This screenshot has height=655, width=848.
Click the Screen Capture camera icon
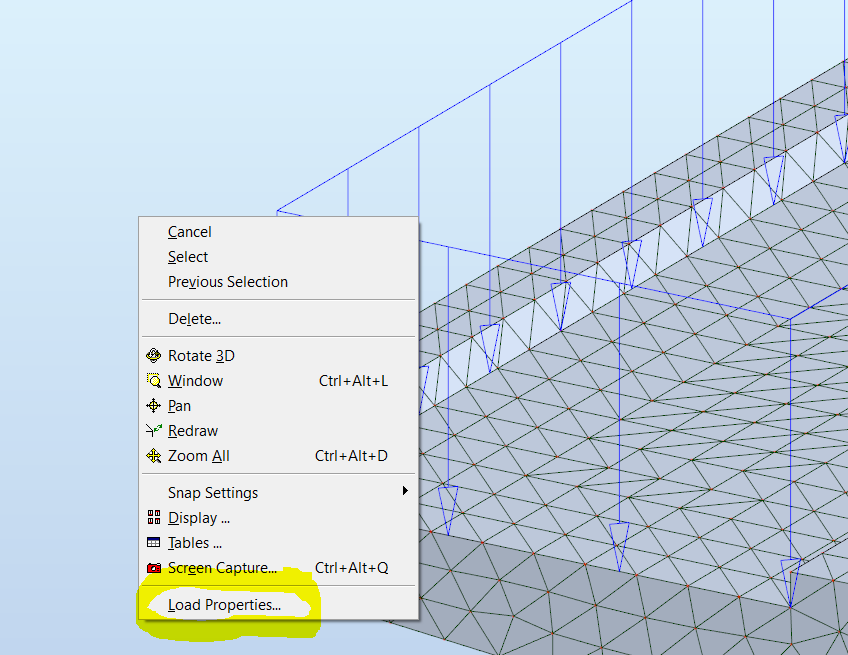pyautogui.click(x=154, y=567)
